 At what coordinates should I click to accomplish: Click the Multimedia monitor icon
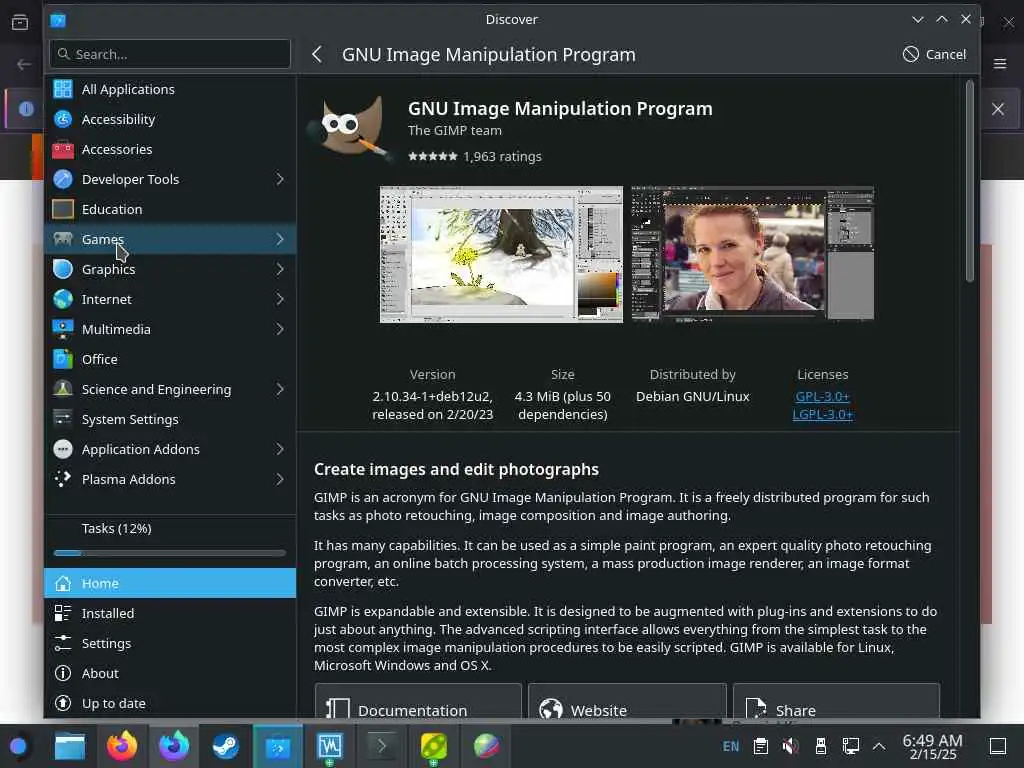pos(63,329)
